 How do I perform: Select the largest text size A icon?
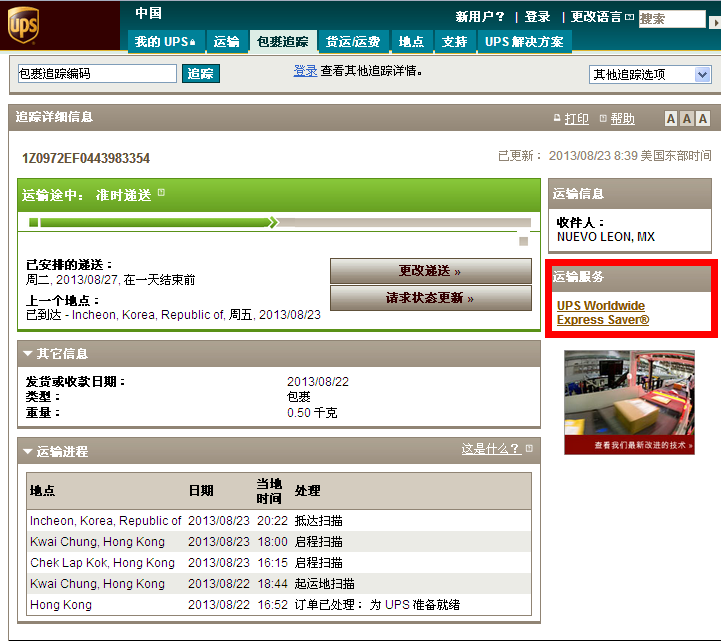[703, 119]
